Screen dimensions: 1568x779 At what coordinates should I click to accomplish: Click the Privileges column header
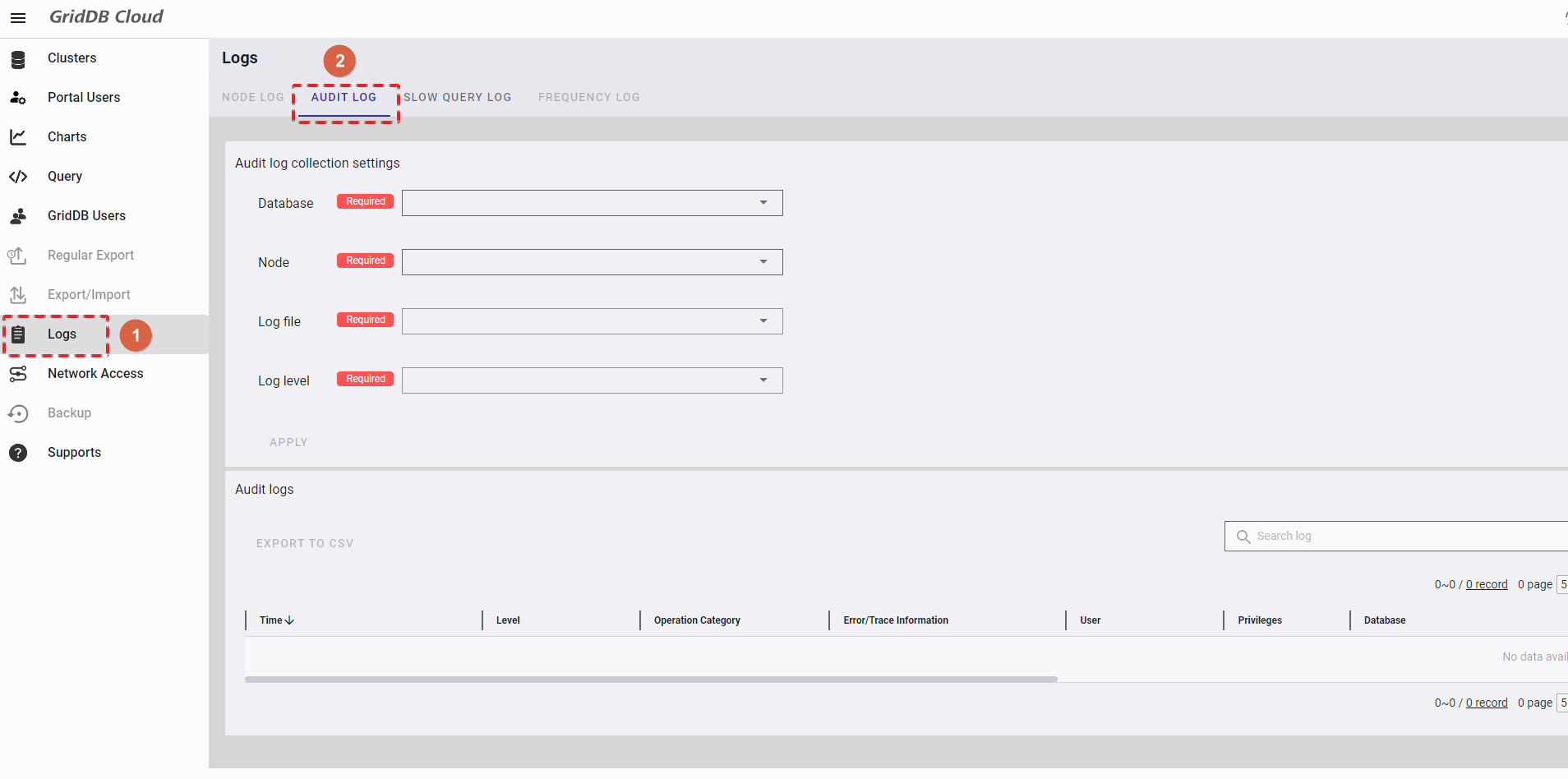coord(1260,620)
